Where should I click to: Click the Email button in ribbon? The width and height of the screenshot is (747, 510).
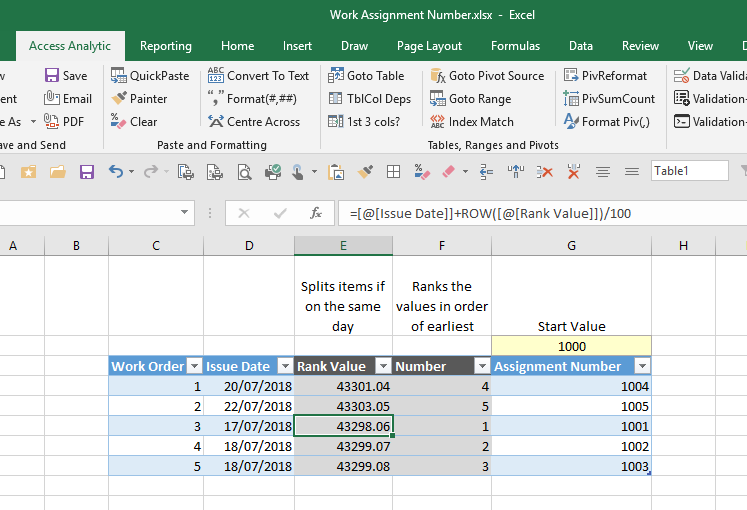(68, 99)
